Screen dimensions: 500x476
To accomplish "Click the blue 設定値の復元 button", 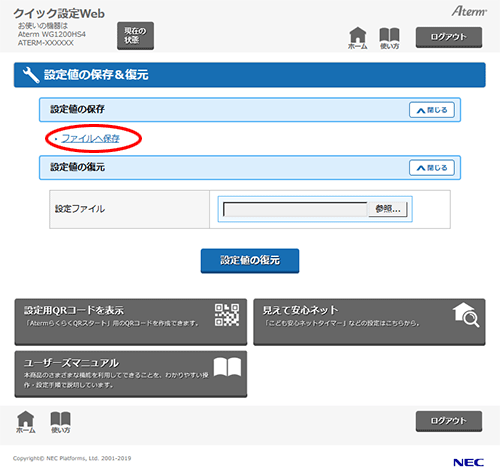I will click(x=250, y=260).
